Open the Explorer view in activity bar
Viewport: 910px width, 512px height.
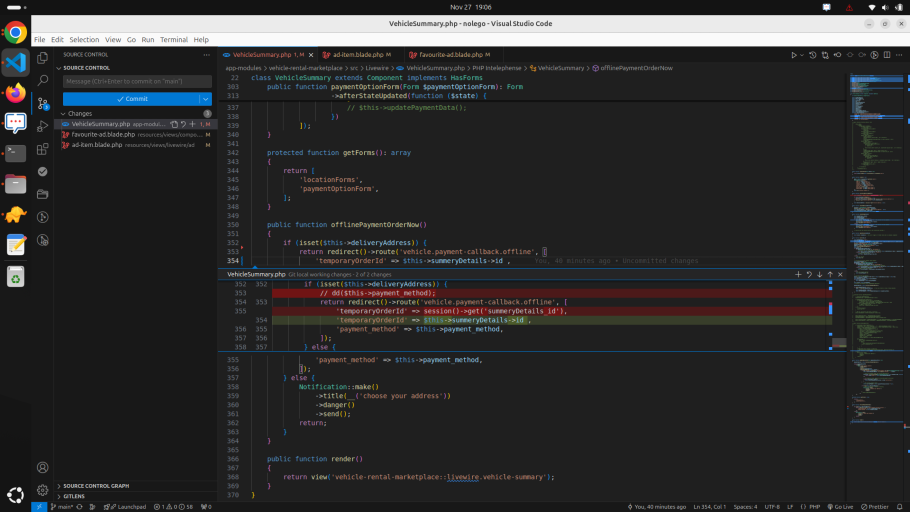(43, 58)
